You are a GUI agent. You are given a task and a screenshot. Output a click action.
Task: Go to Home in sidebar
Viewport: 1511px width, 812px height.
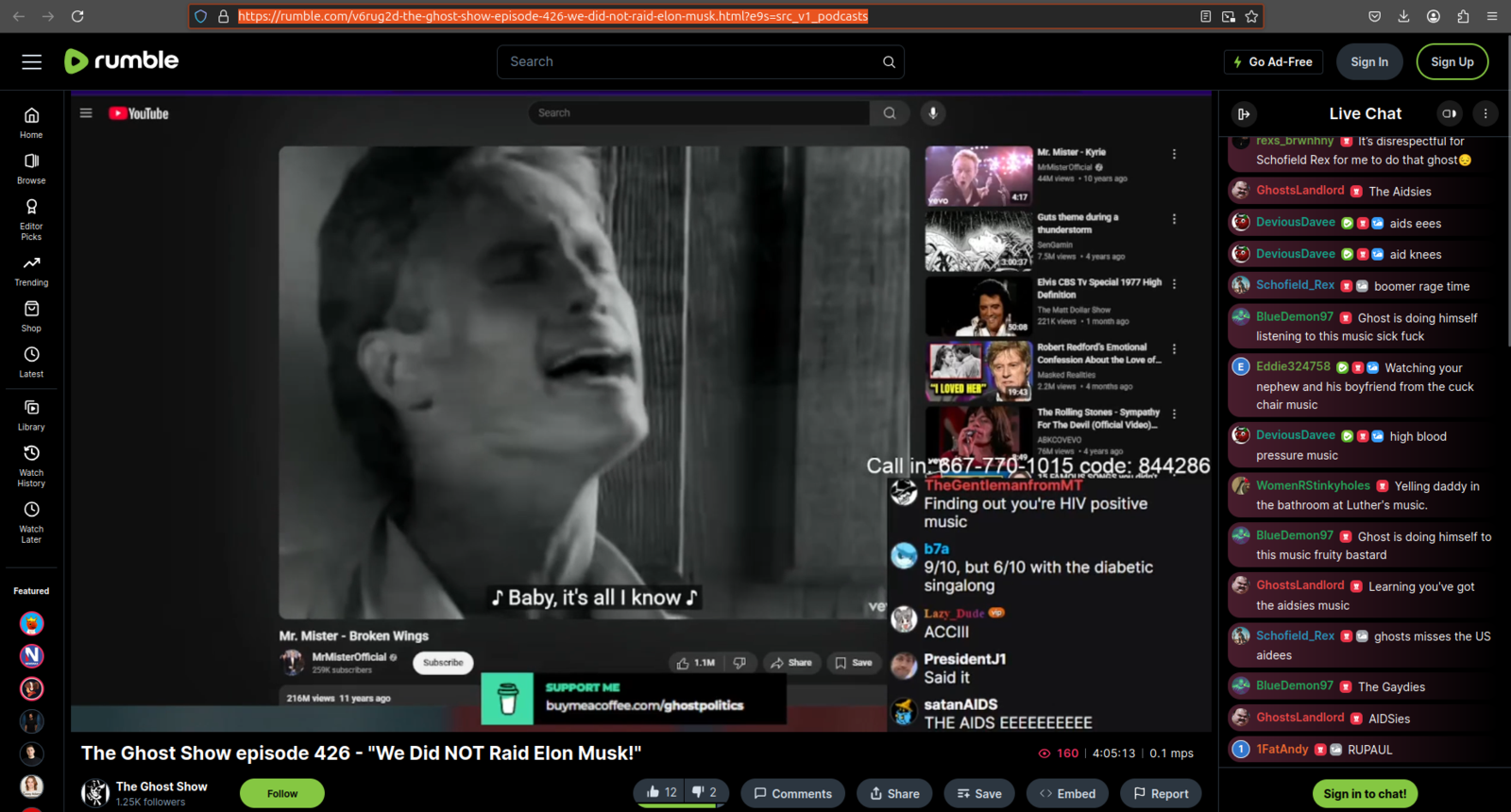pos(31,123)
